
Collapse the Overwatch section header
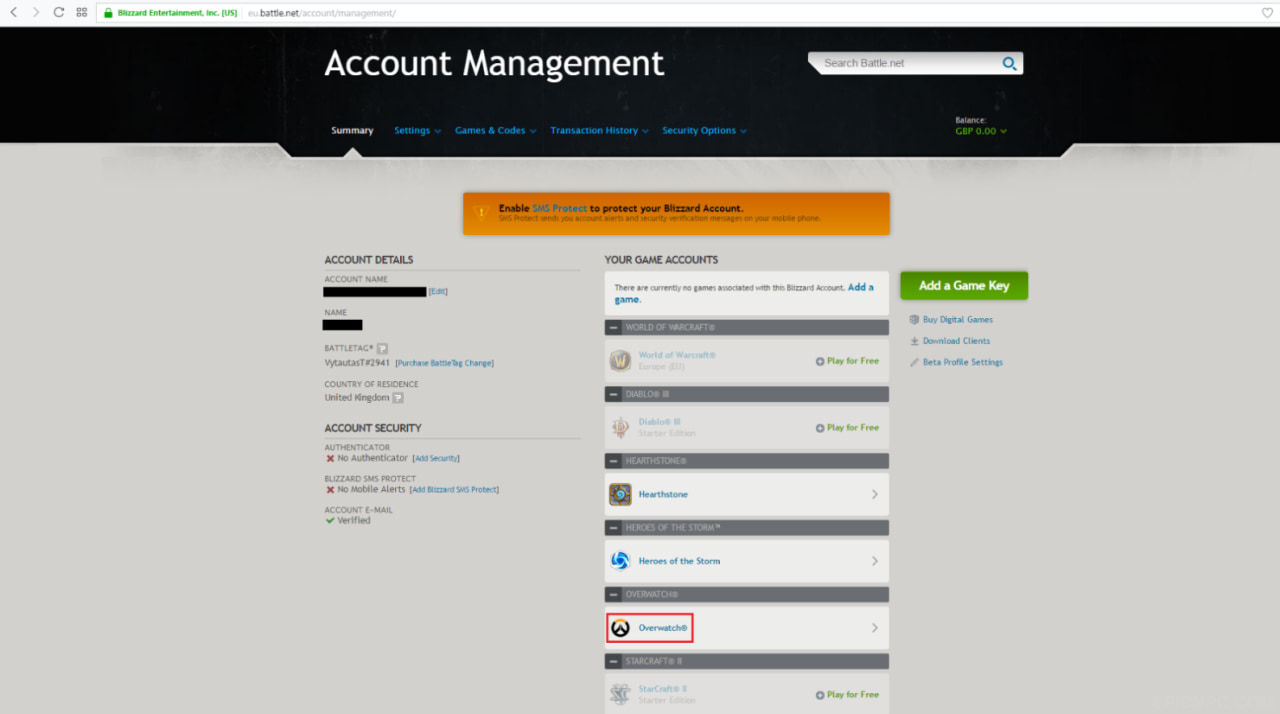(611, 594)
